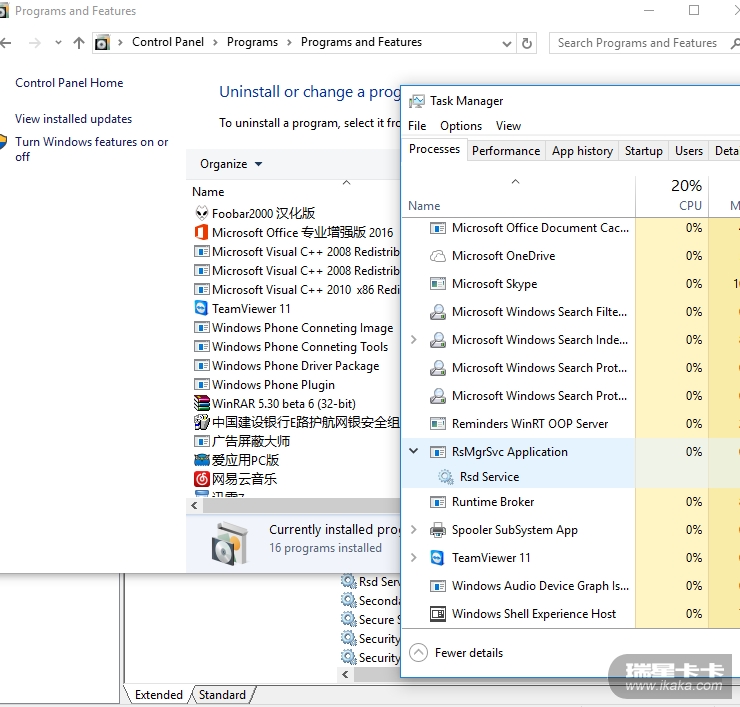Open Turn Windows features on or off

tap(92, 149)
